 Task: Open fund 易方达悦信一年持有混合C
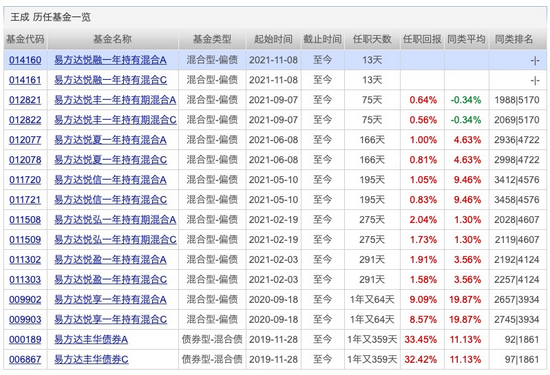pyautogui.click(x=110, y=200)
